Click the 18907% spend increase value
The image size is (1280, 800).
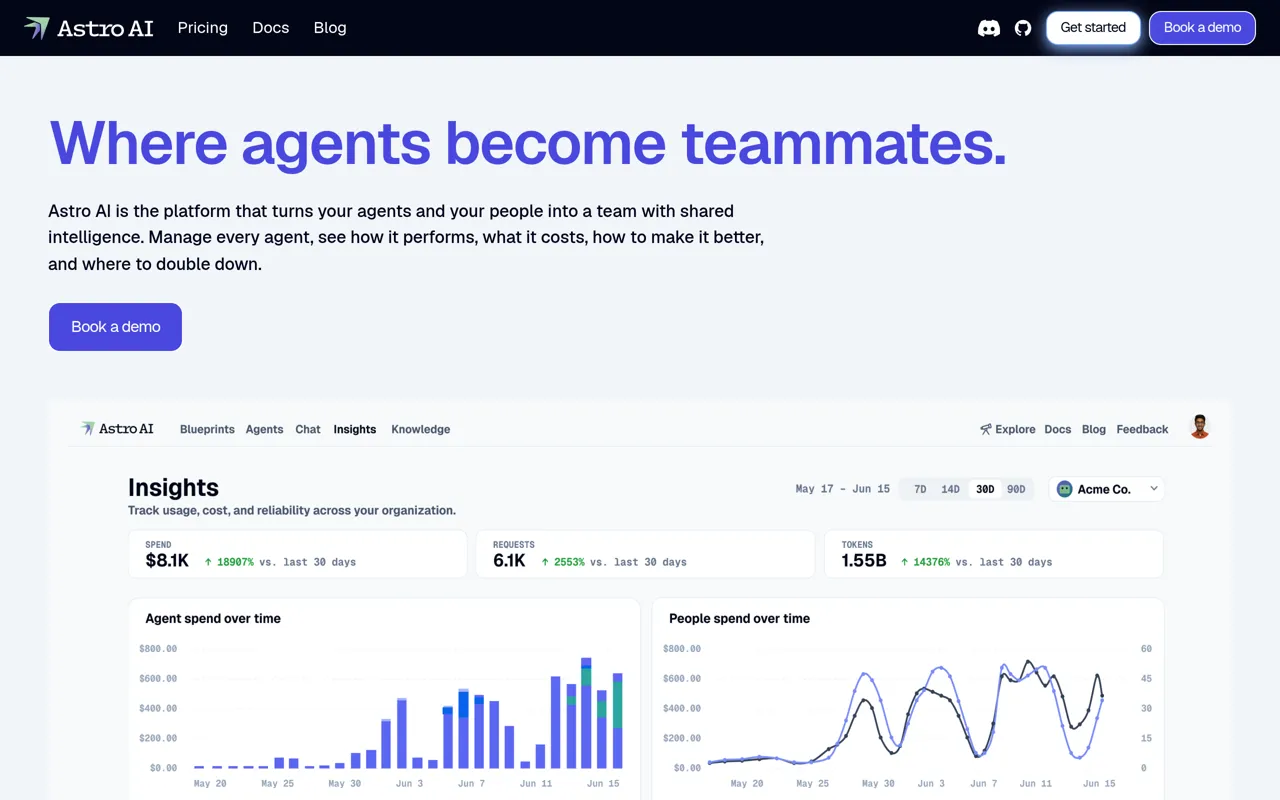tap(229, 562)
